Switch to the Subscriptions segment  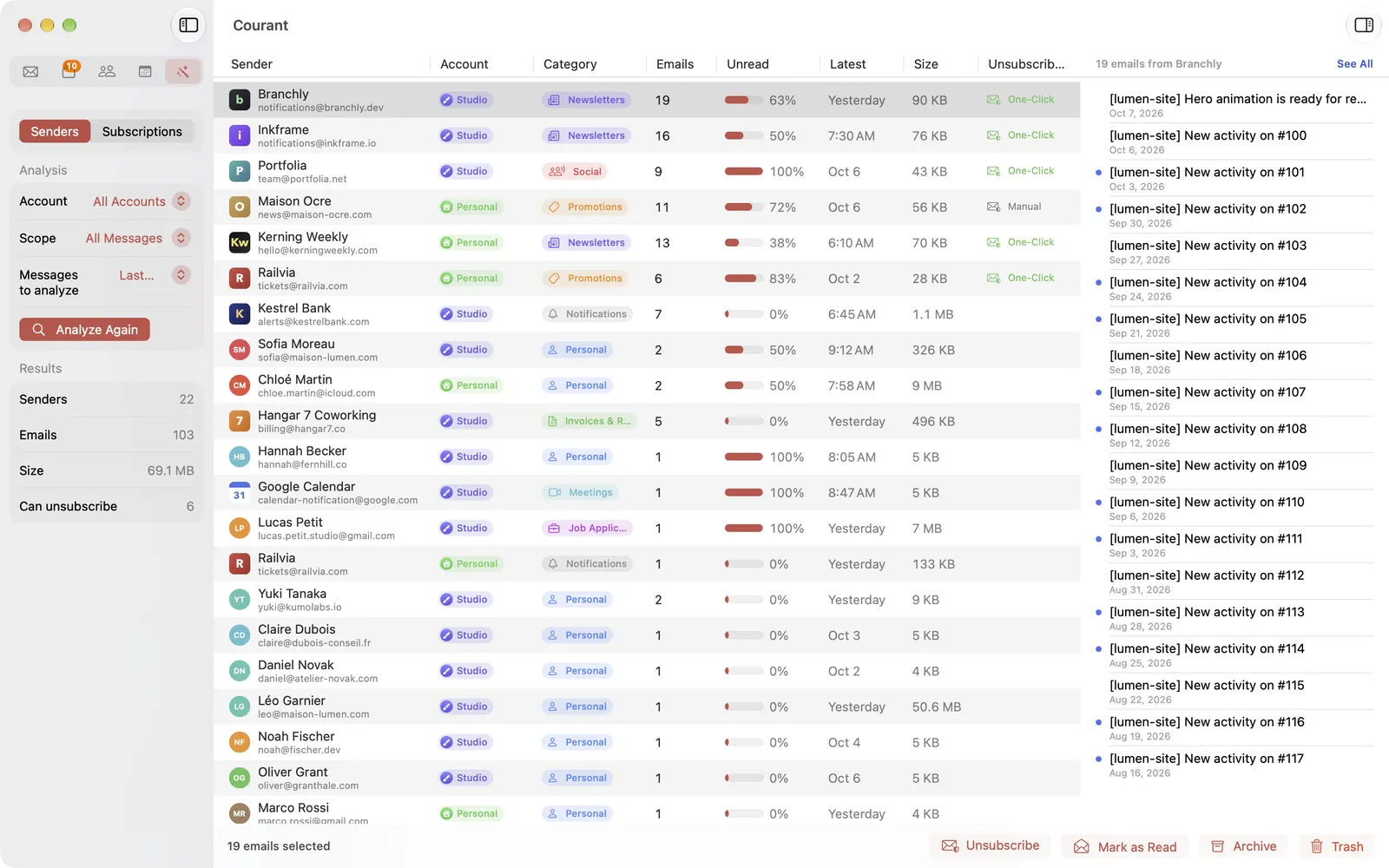click(142, 131)
